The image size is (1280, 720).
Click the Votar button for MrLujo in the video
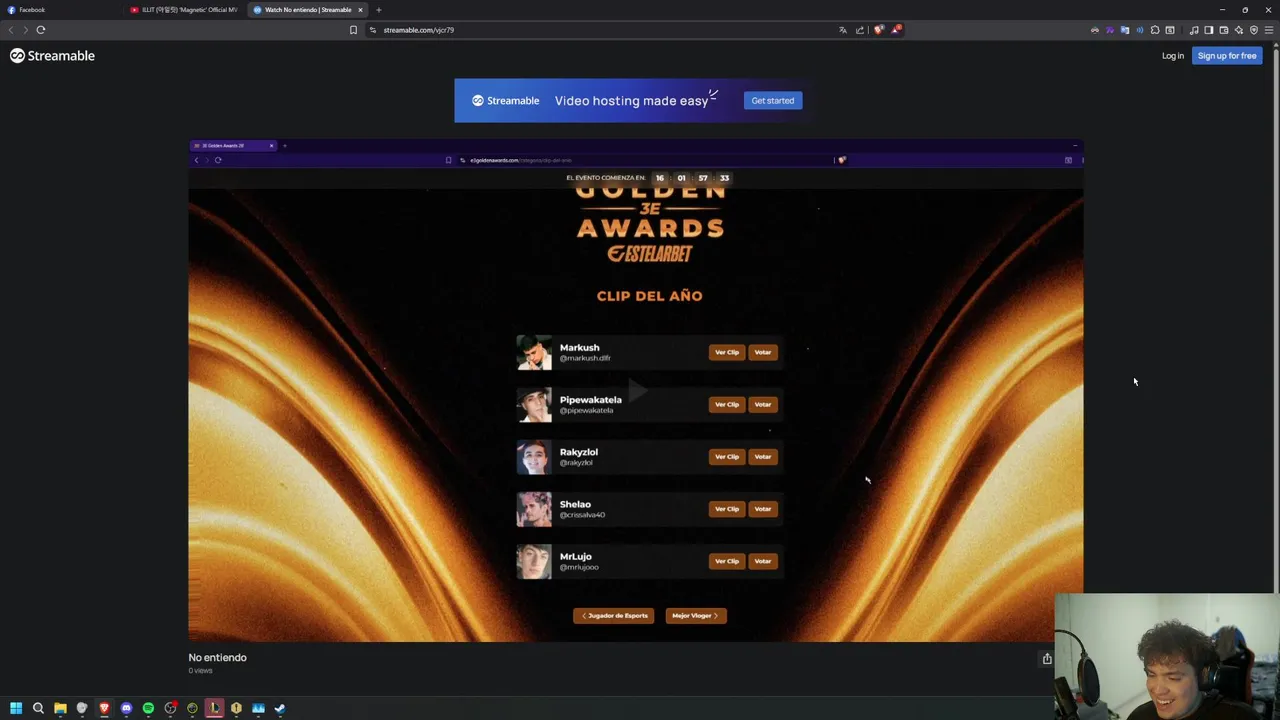(763, 561)
